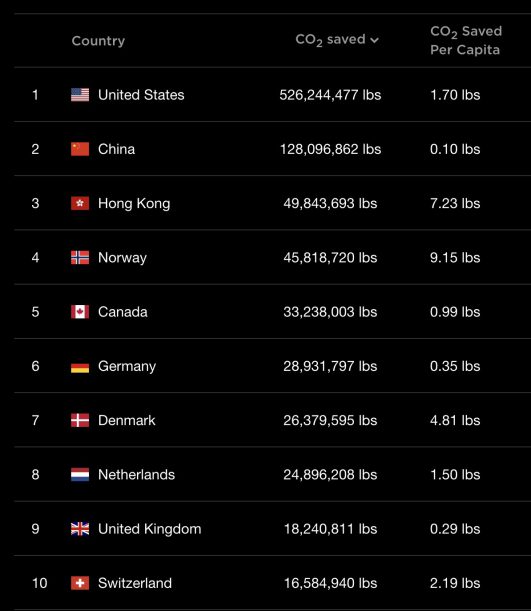Click the United States flag icon
The width and height of the screenshot is (531, 611).
(x=80, y=95)
